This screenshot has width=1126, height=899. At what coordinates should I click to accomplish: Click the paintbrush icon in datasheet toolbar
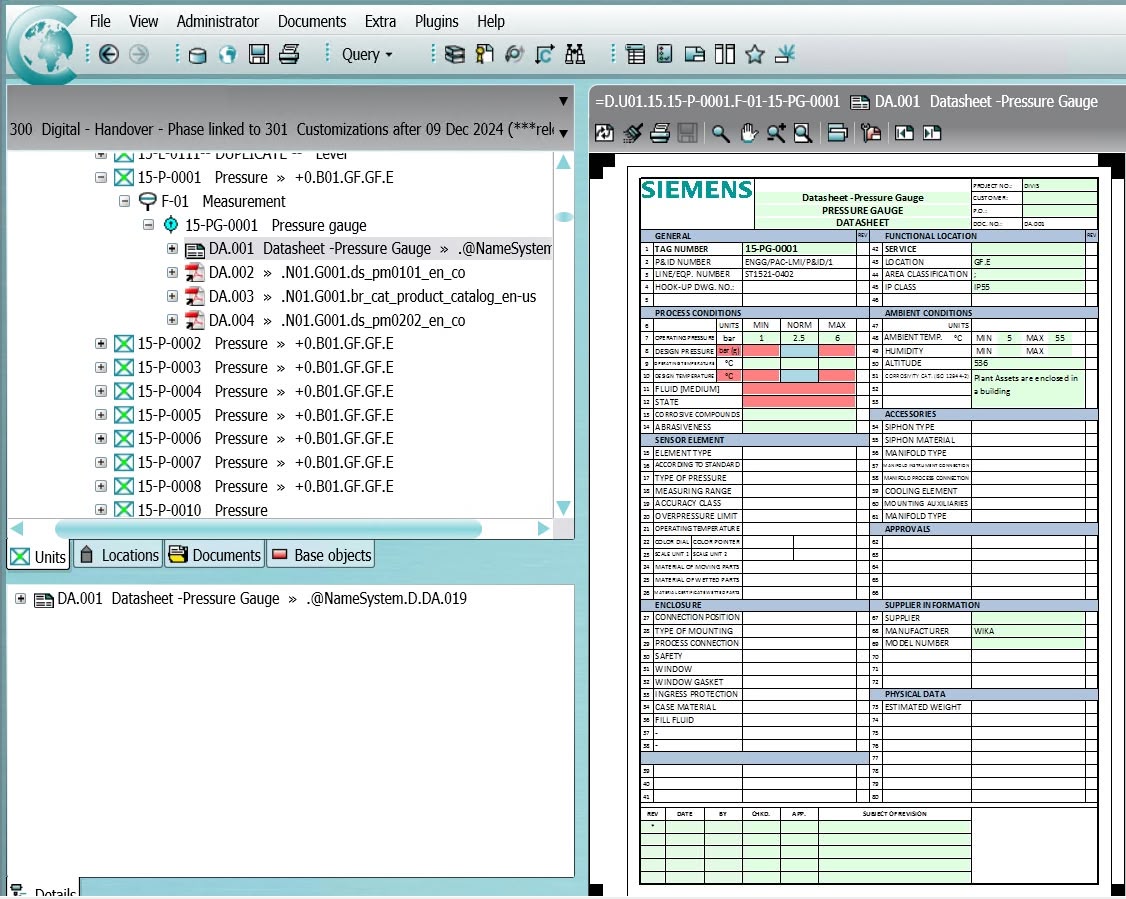(632, 133)
